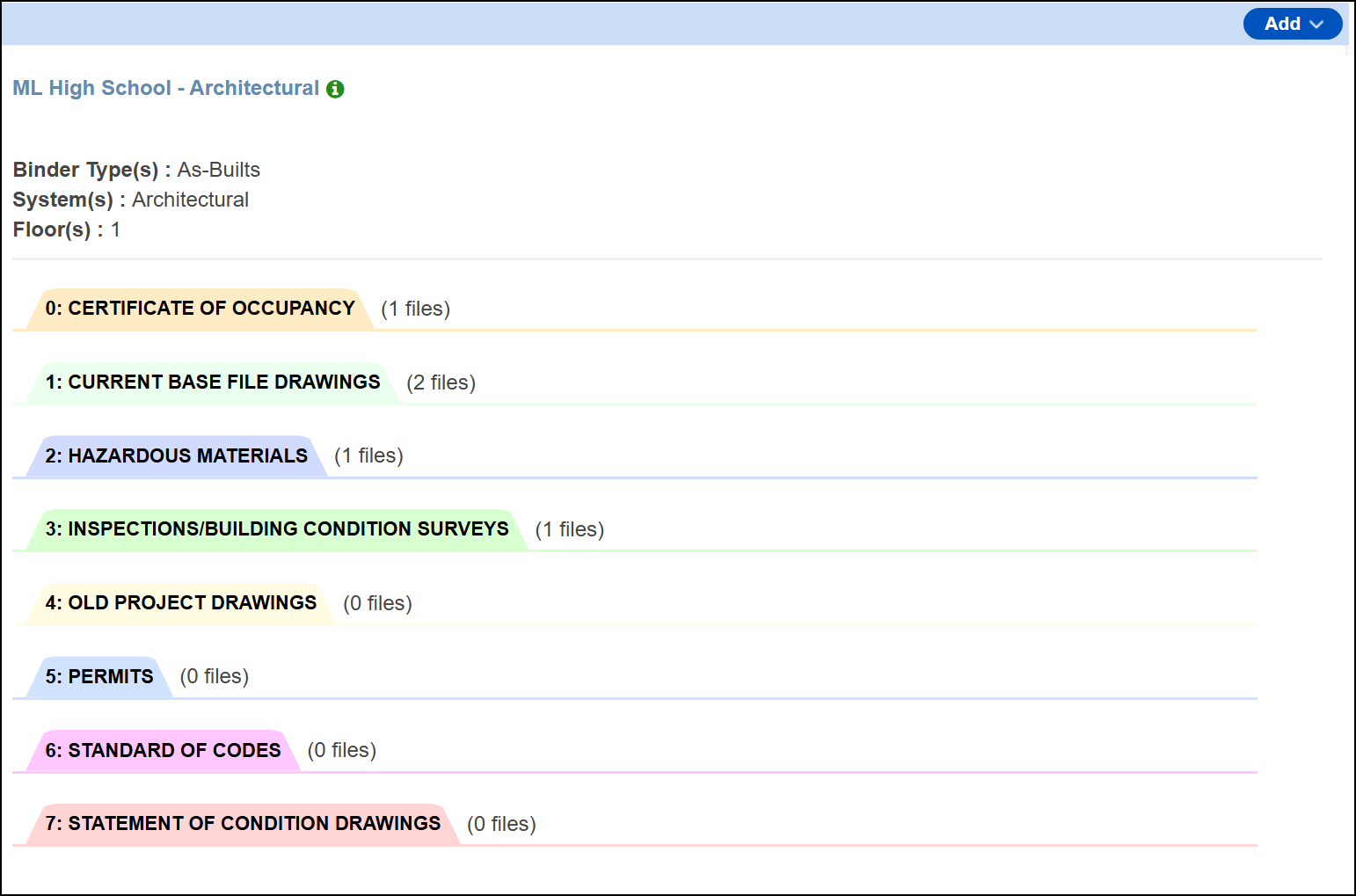Select the 4: Old Project Drawings tab
This screenshot has height=896, width=1356.
point(181,603)
